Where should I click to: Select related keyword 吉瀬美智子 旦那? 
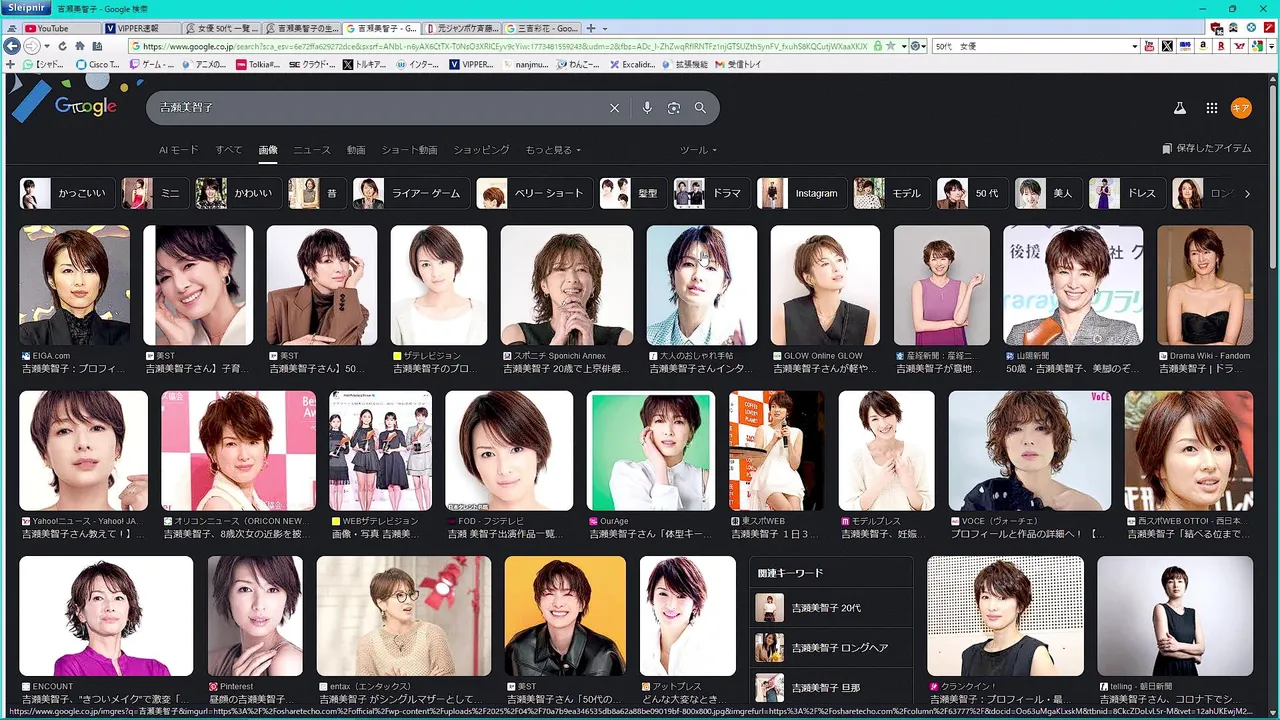coord(831,688)
